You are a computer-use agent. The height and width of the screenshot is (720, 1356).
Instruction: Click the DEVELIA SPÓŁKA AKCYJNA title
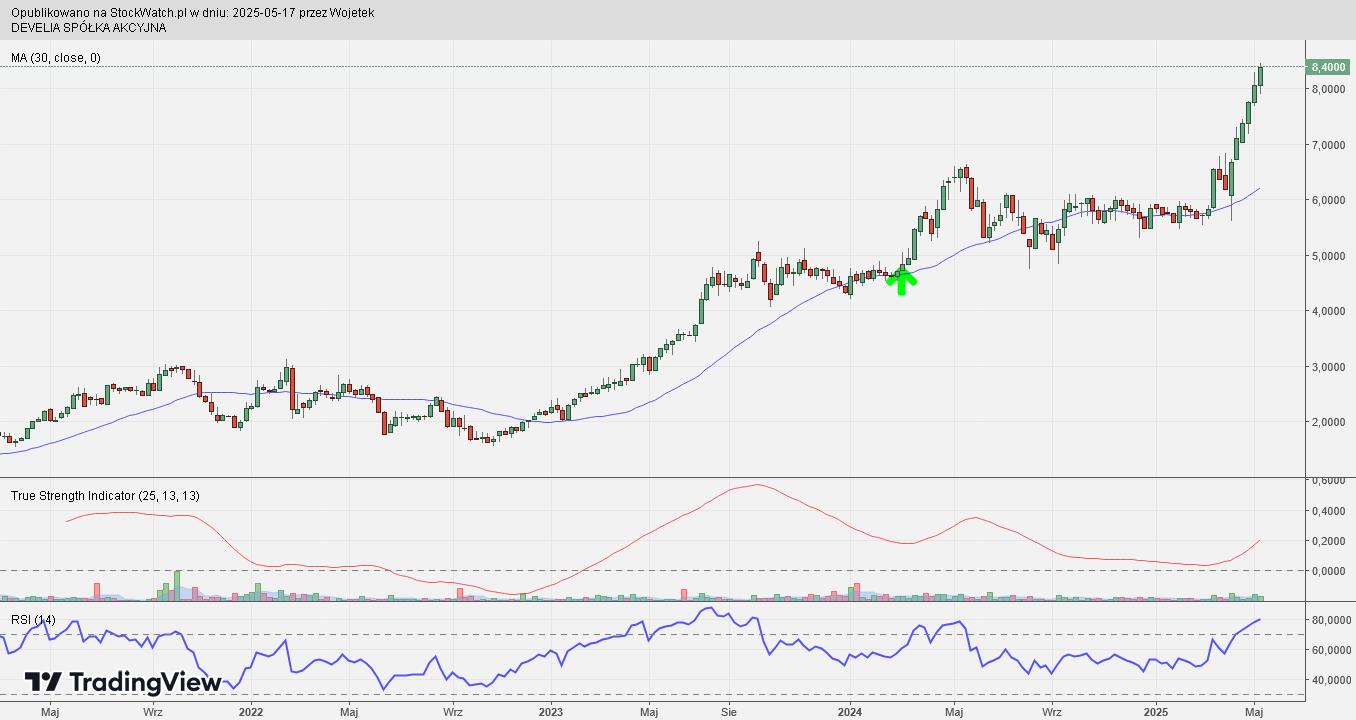pos(89,27)
